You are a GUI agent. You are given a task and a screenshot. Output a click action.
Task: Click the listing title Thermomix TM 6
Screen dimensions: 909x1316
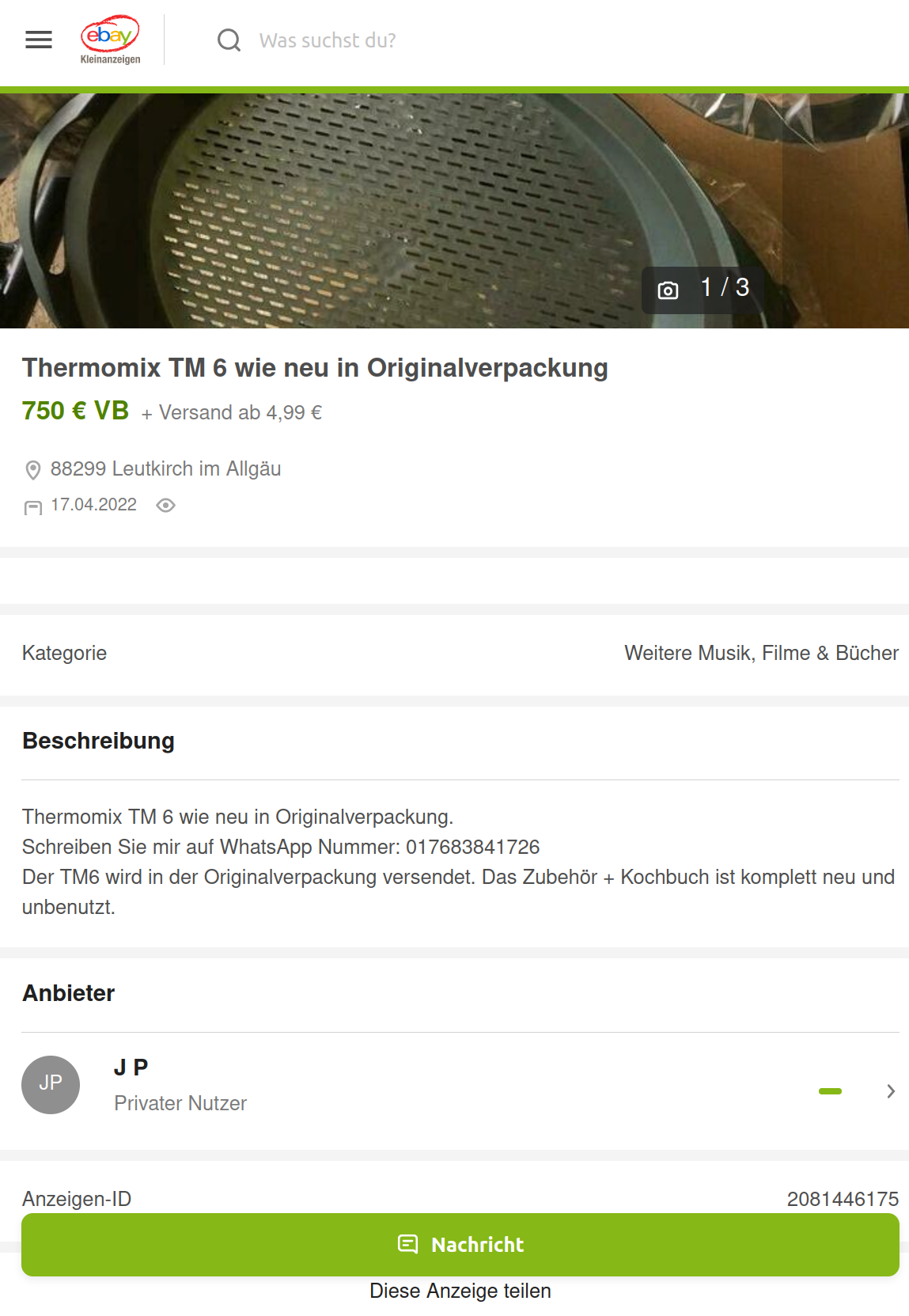click(x=315, y=368)
